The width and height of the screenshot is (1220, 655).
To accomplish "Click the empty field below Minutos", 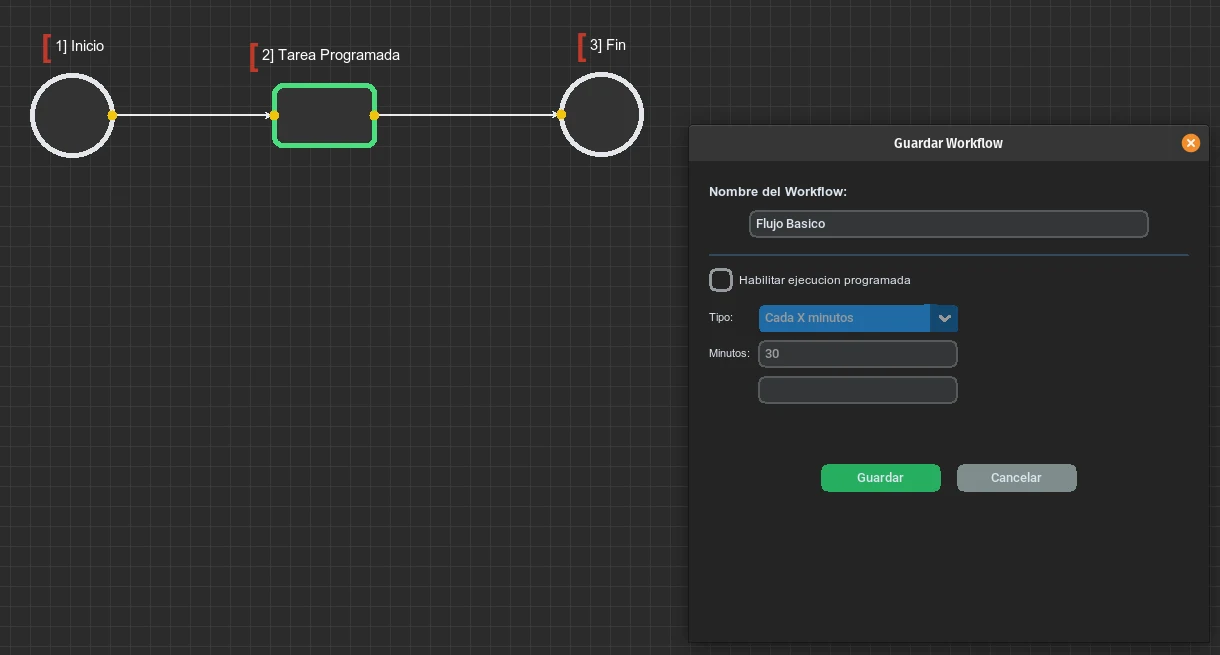I will [858, 390].
